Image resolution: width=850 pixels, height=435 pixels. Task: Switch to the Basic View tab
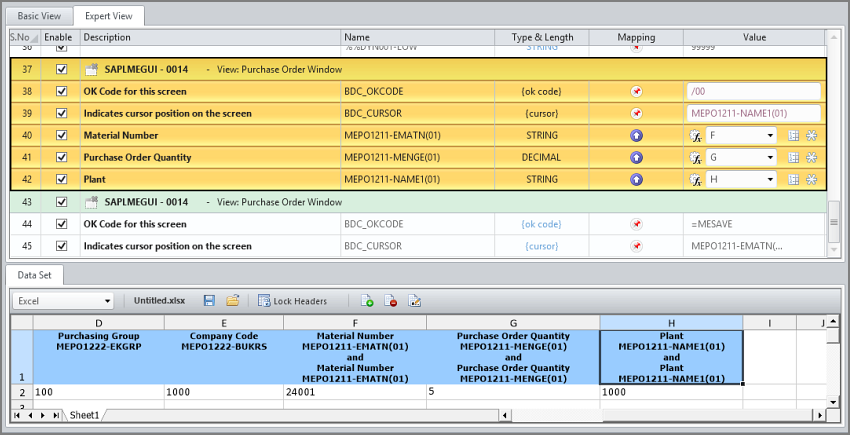coord(39,16)
